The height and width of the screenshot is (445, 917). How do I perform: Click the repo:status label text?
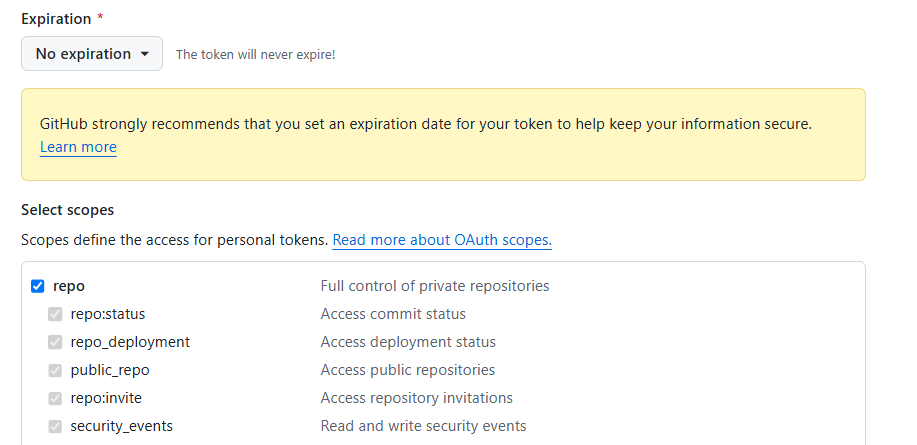click(x=108, y=314)
